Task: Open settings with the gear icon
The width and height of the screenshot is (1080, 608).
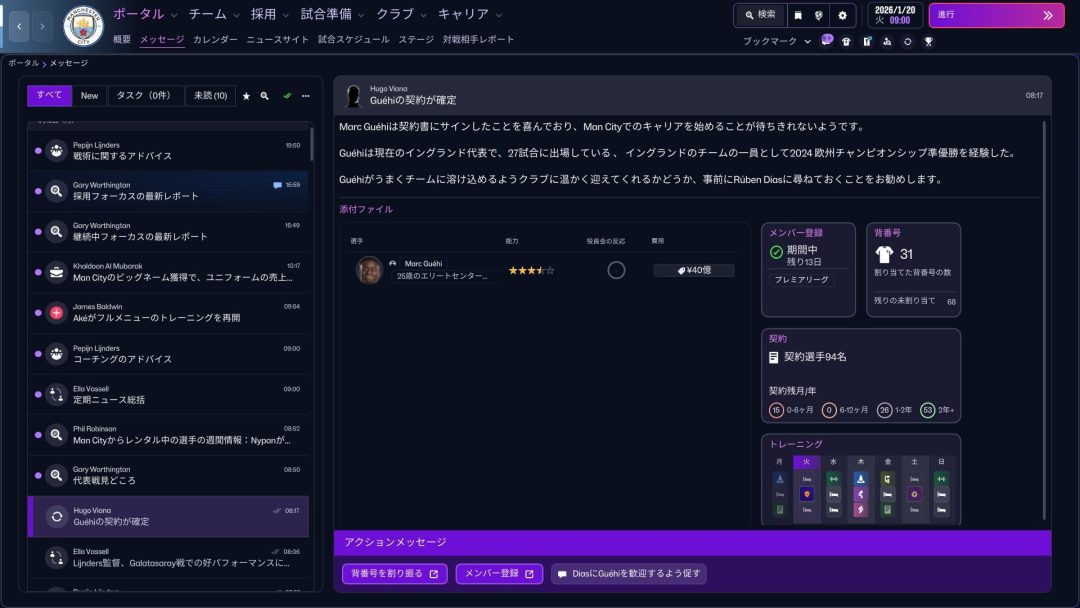Action: pyautogui.click(x=842, y=15)
